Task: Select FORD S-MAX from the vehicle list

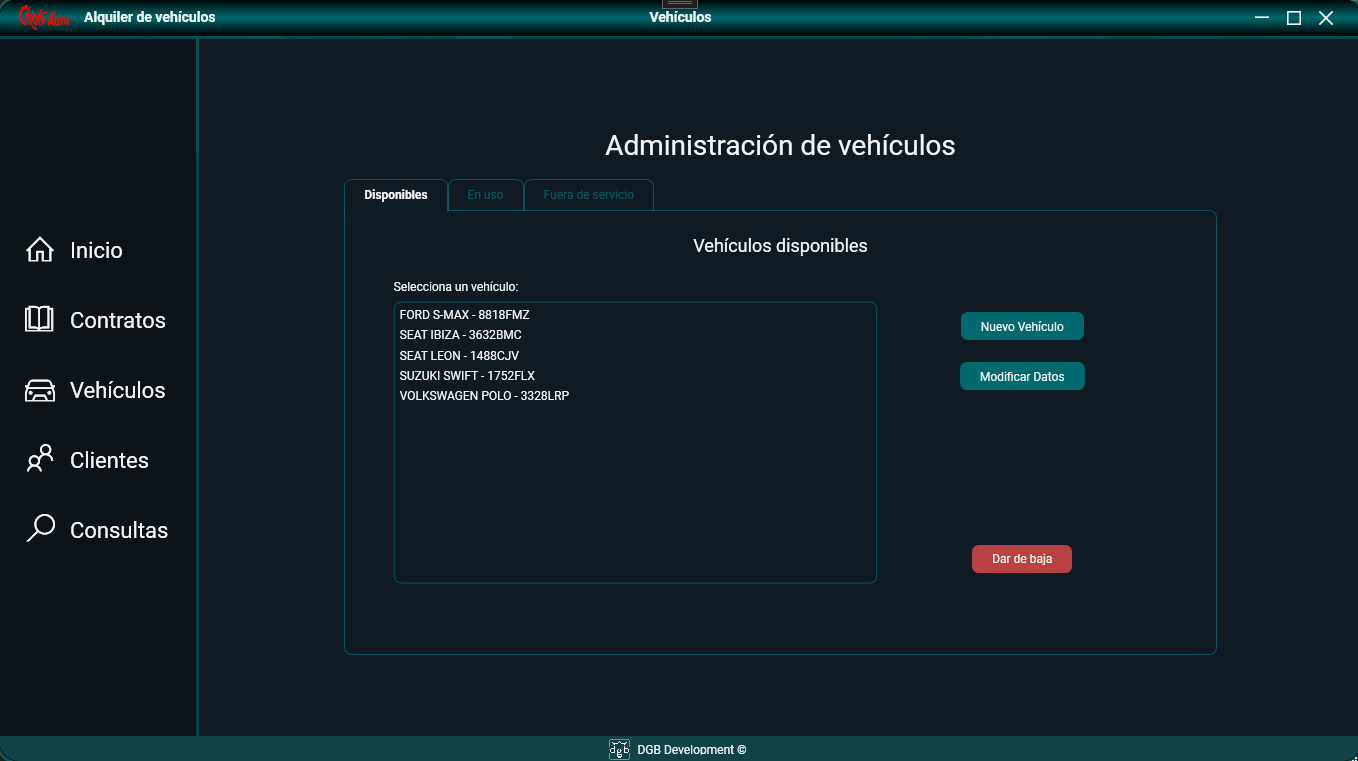Action: click(464, 314)
